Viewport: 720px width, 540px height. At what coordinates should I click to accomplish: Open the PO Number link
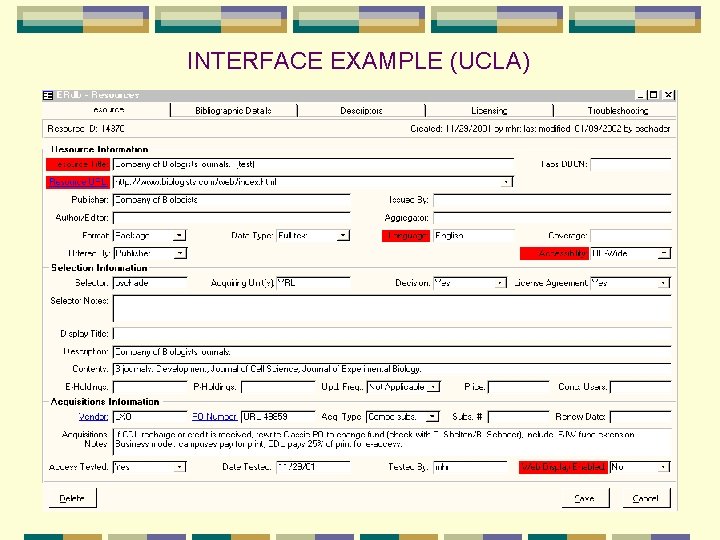point(214,417)
